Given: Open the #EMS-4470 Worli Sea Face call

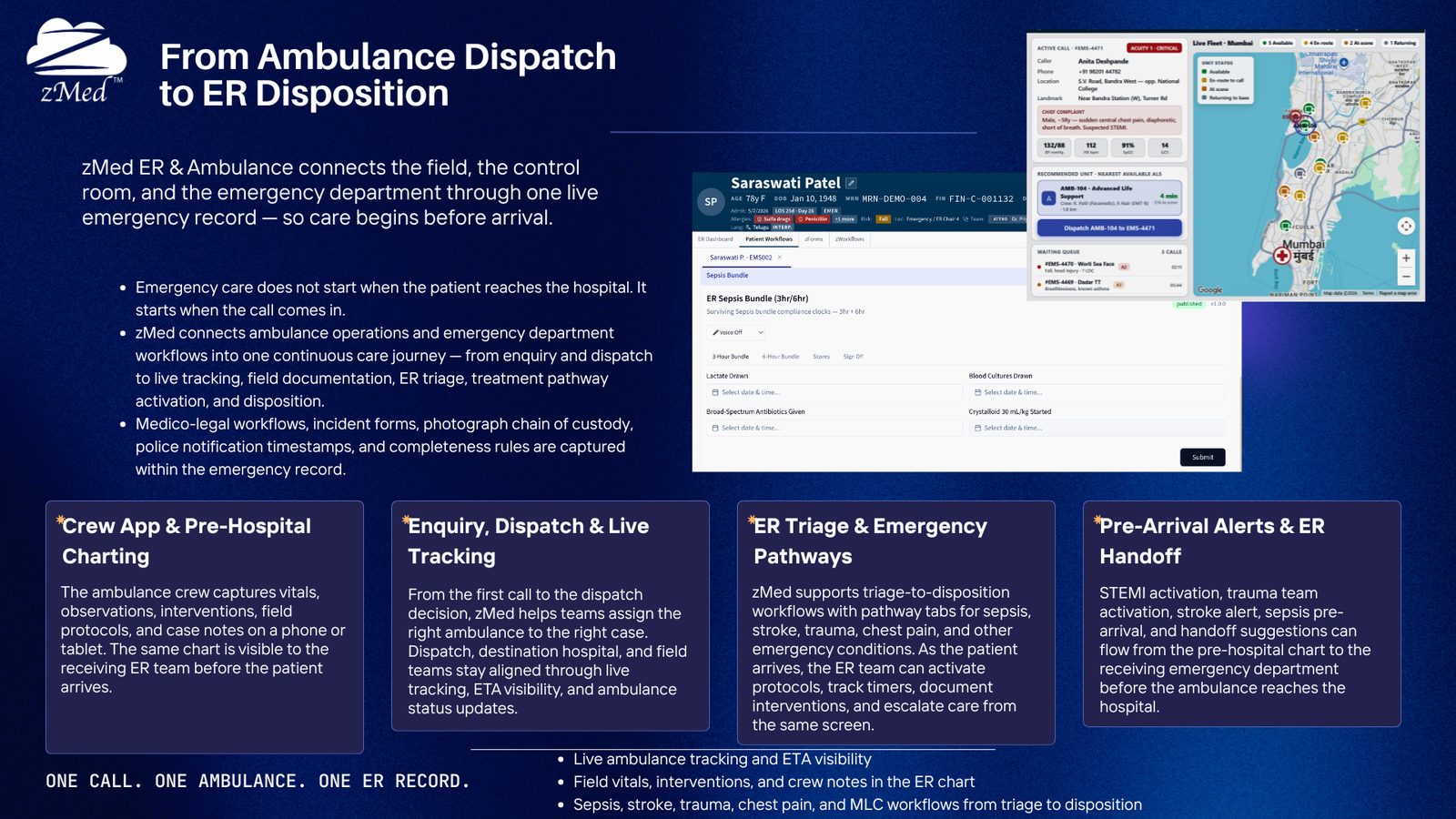Looking at the screenshot, I should click(1109, 268).
